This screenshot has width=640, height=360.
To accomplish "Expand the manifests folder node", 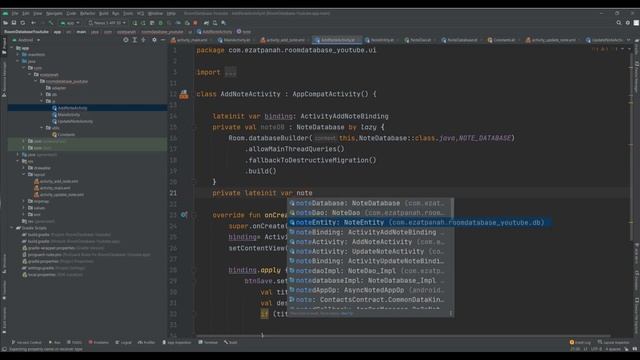I will [18, 54].
